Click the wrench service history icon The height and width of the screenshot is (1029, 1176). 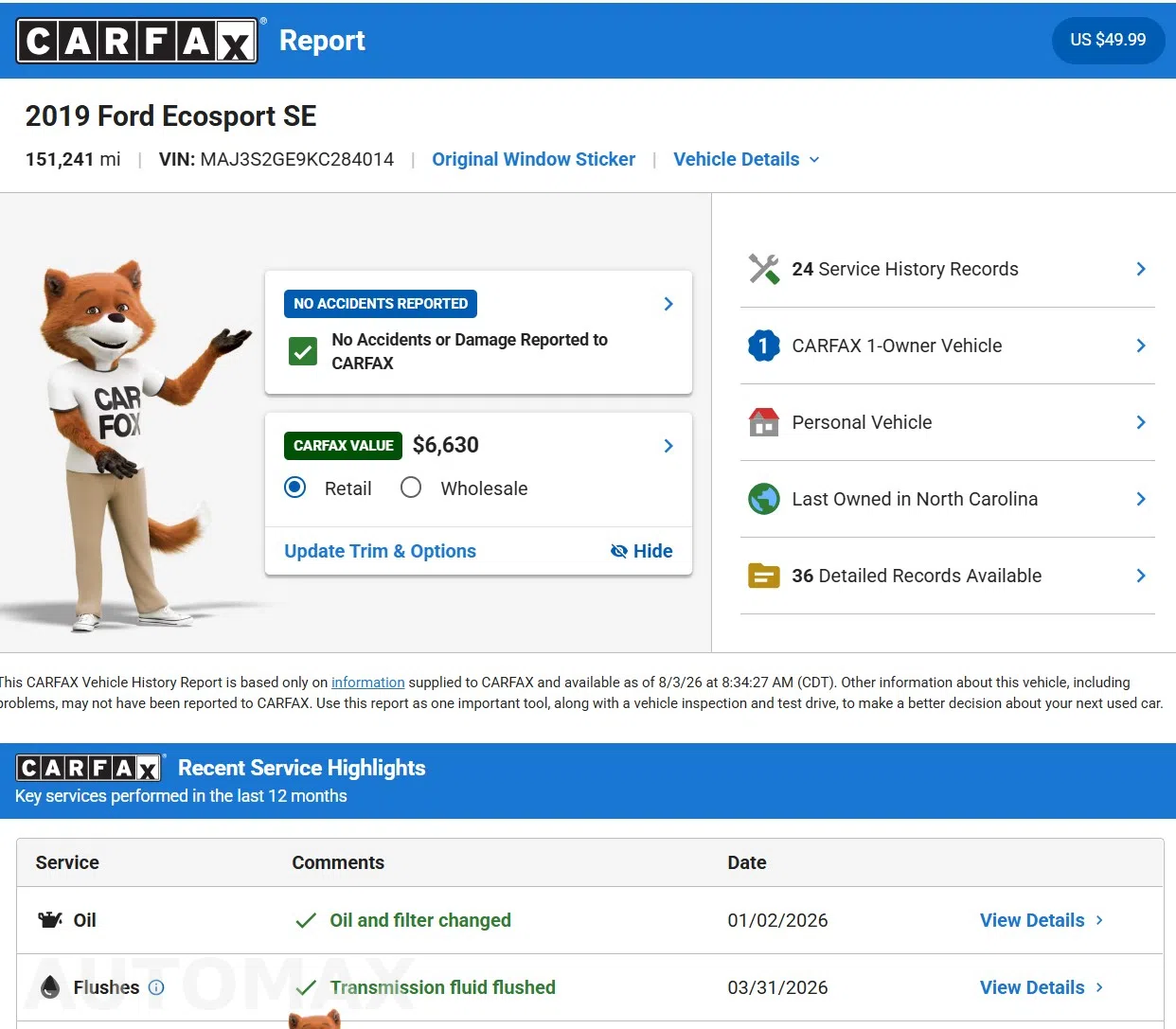(x=764, y=269)
